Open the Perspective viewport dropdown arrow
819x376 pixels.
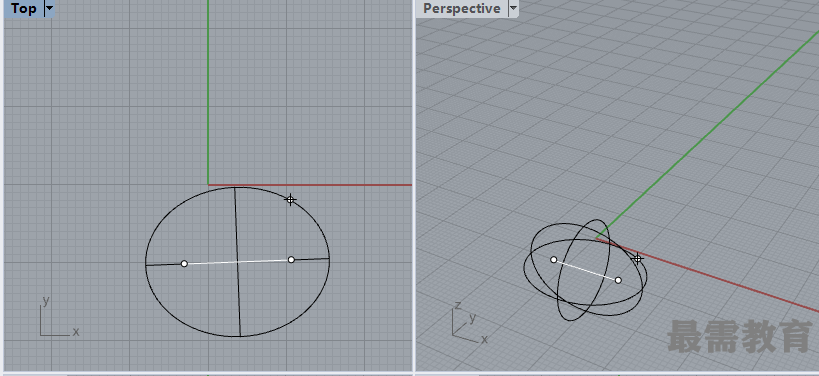point(513,8)
